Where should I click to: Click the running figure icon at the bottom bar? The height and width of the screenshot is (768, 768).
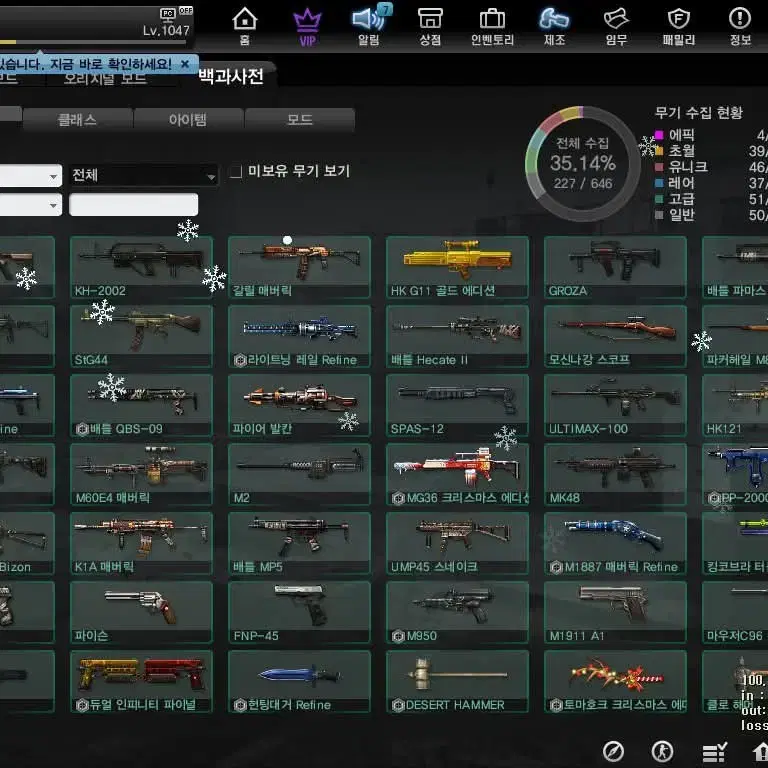[662, 751]
